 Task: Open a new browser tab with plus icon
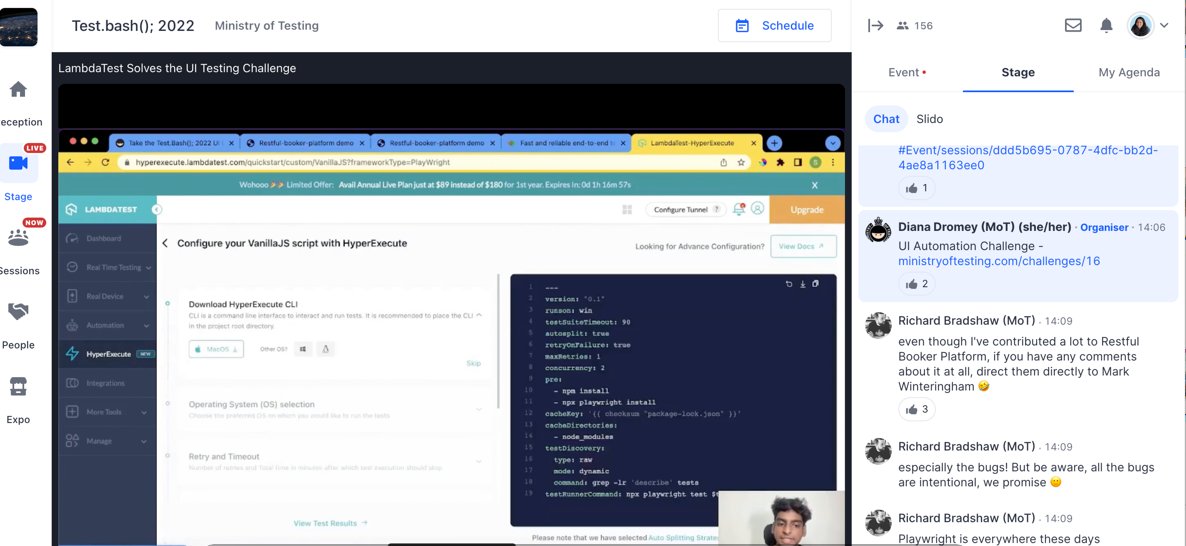click(774, 143)
